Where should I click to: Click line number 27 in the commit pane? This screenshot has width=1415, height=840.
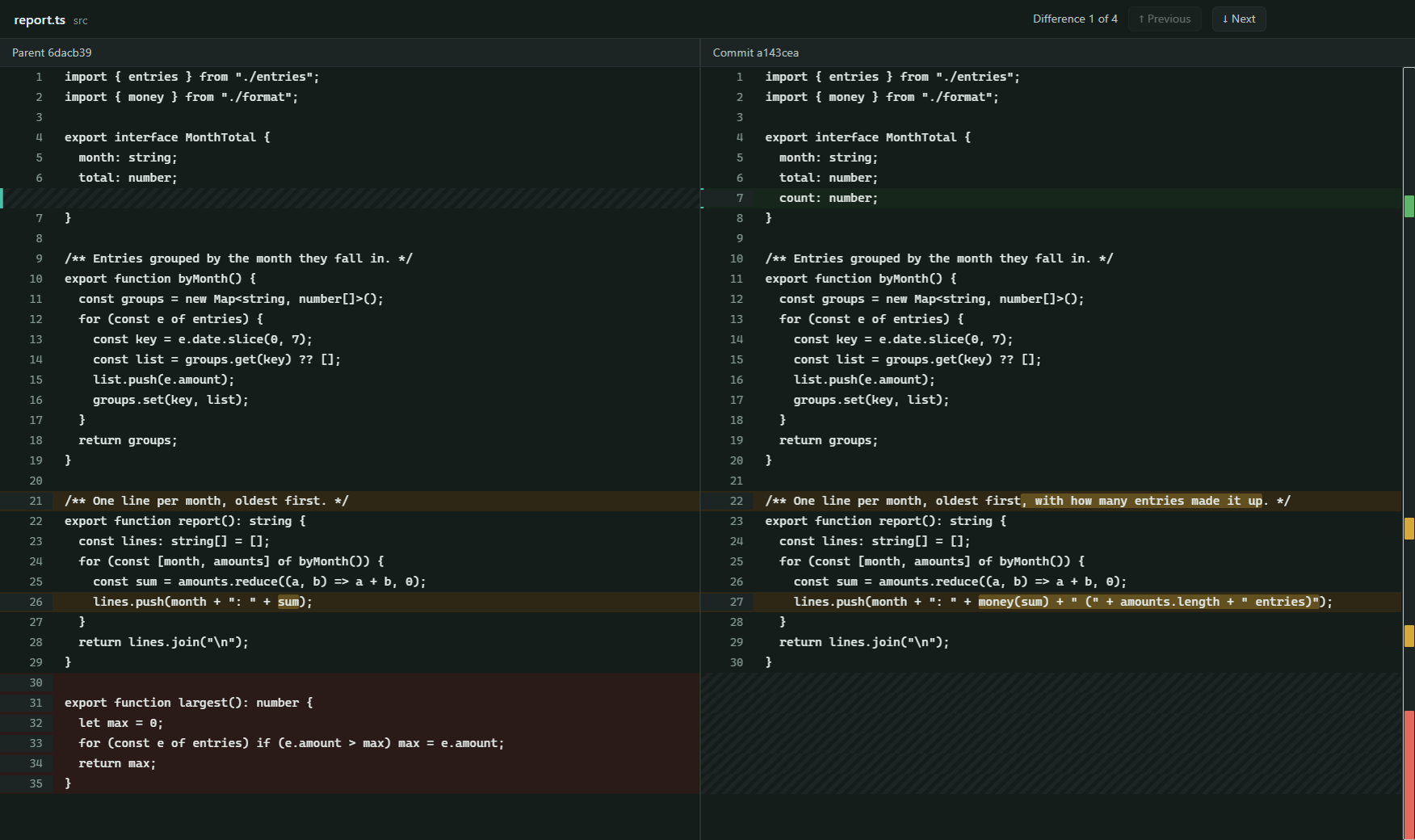tap(736, 602)
